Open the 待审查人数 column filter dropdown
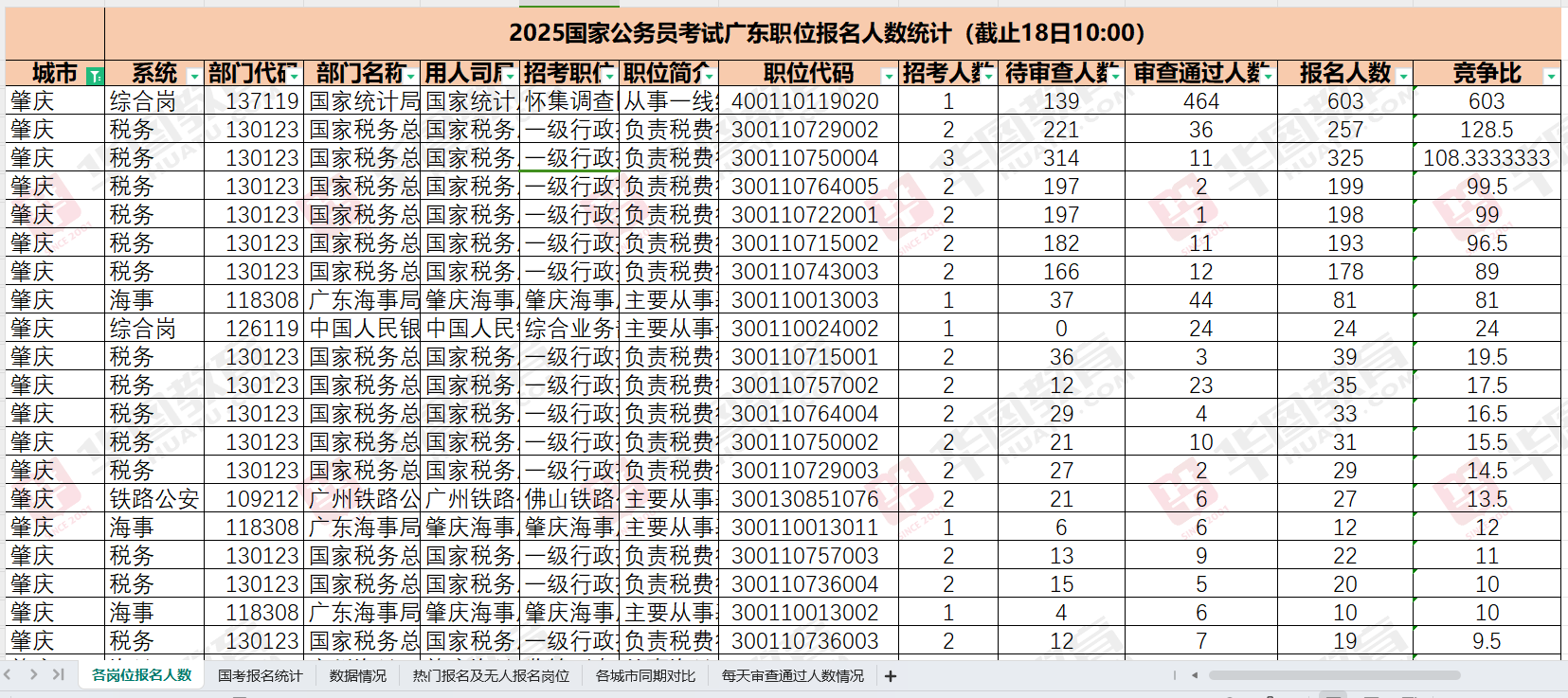Screen dimensions: 1568x698 click(1116, 76)
